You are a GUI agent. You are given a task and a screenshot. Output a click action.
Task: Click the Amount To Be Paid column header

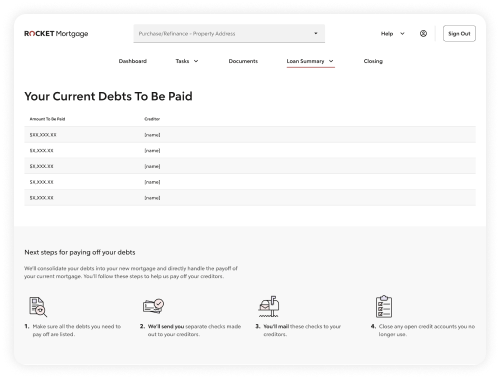click(47, 119)
